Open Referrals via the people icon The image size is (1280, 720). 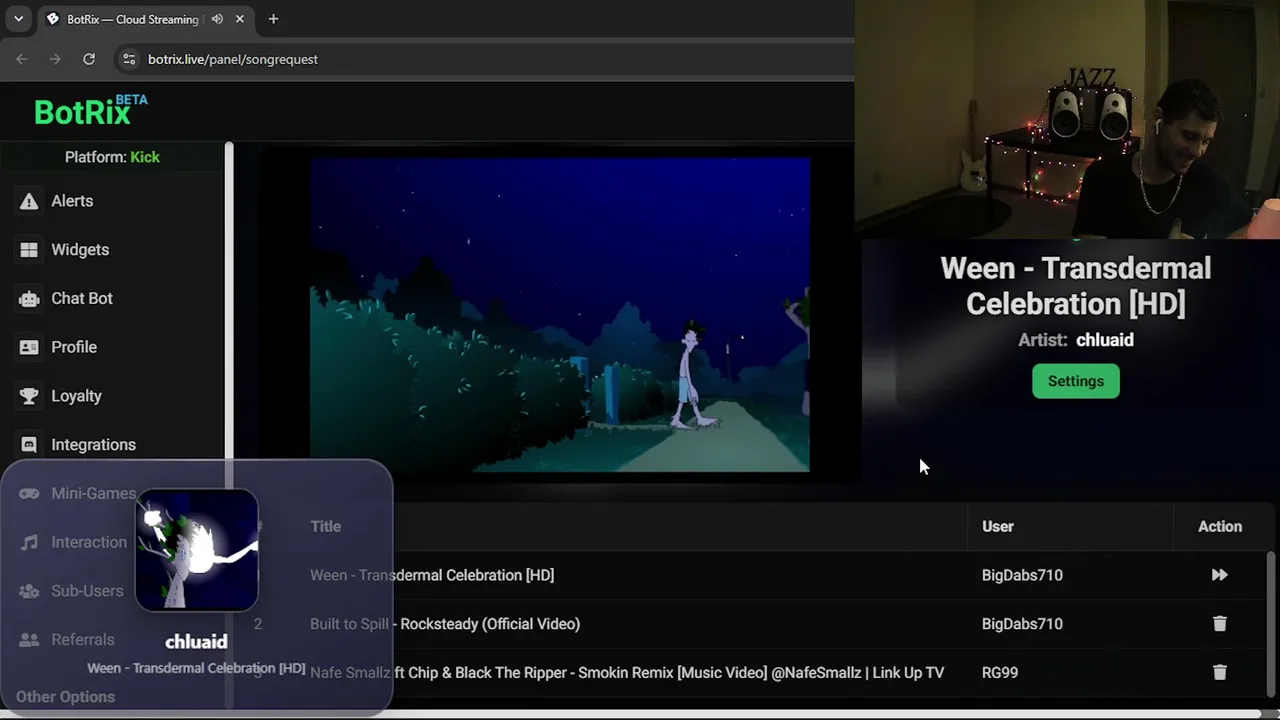[29, 640]
